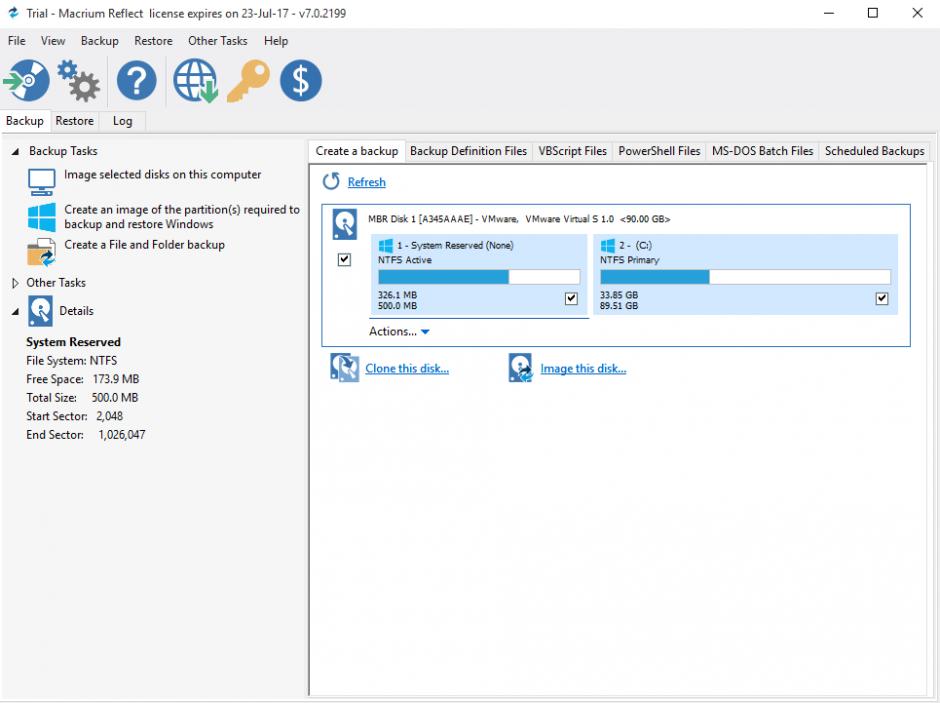The height and width of the screenshot is (703, 940).
Task: Click the Free Space 173.9 MB value
Action: [x=116, y=379]
